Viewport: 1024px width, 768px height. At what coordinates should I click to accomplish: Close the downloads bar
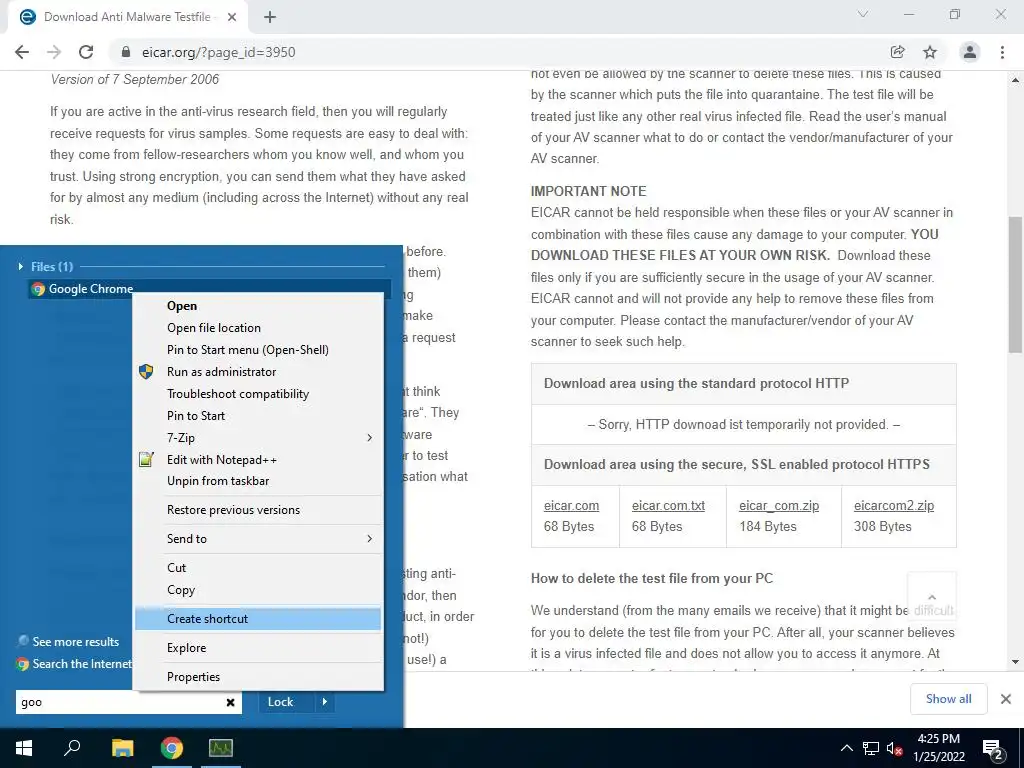coord(1006,699)
